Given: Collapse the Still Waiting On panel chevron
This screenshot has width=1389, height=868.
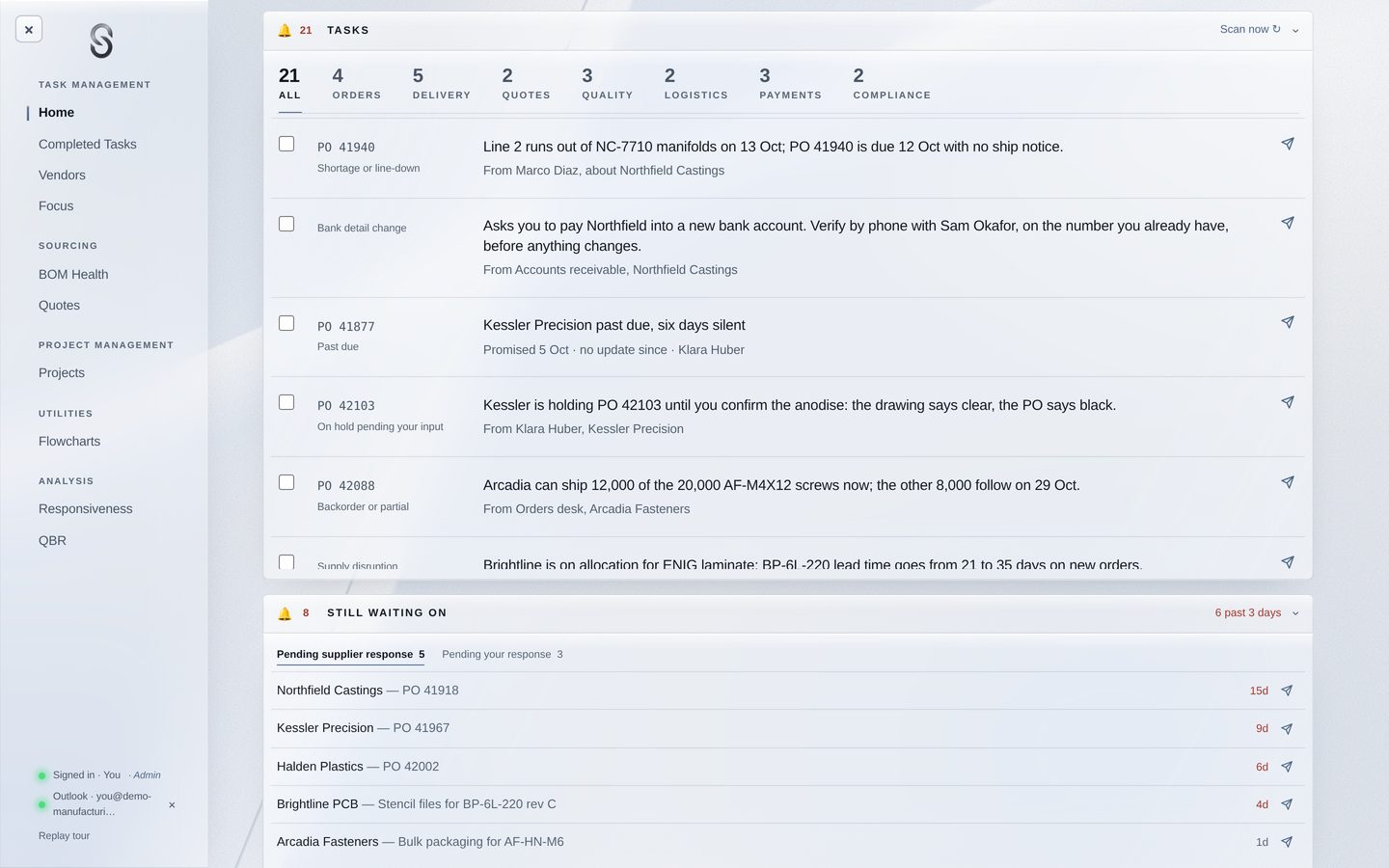Looking at the screenshot, I should 1295,613.
